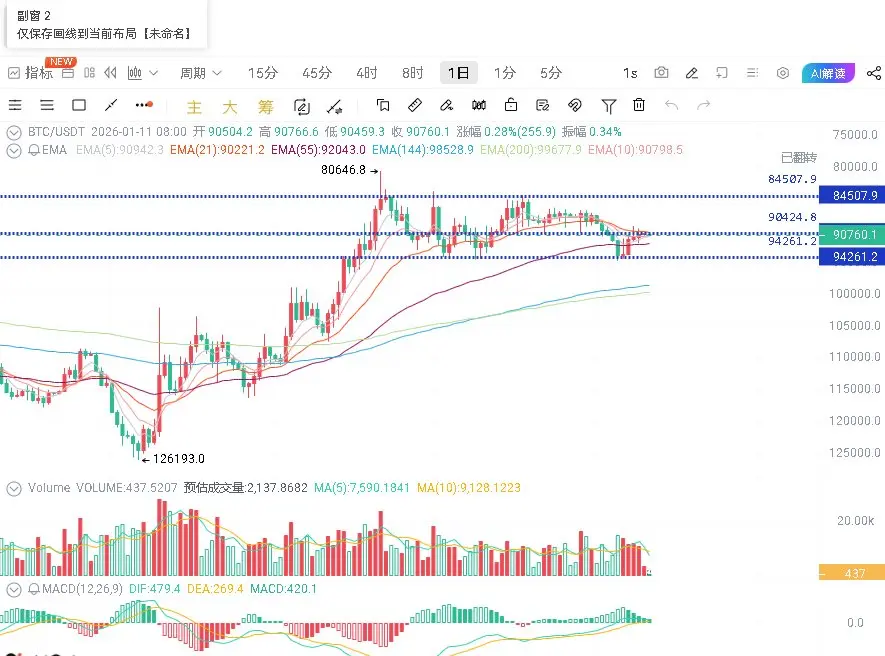The height and width of the screenshot is (656, 885).
Task: Click the eraser tool icon
Action: tap(446, 105)
